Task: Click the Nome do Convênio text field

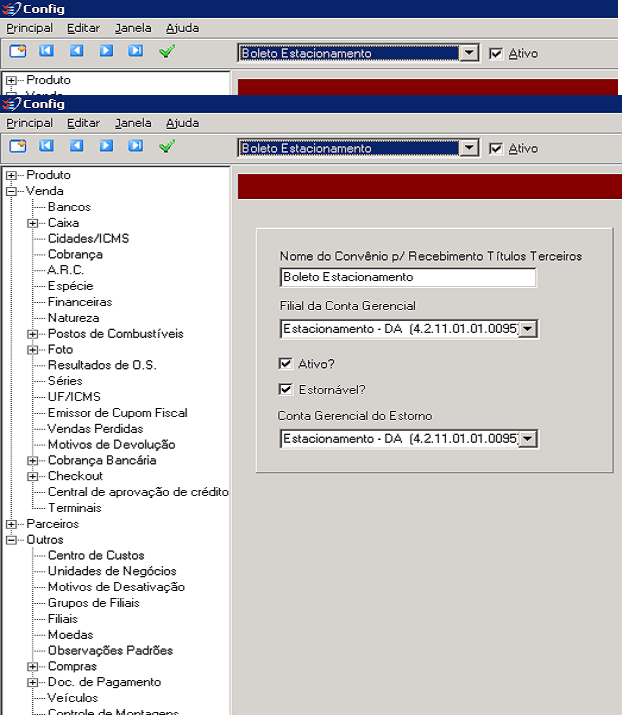Action: 408,277
